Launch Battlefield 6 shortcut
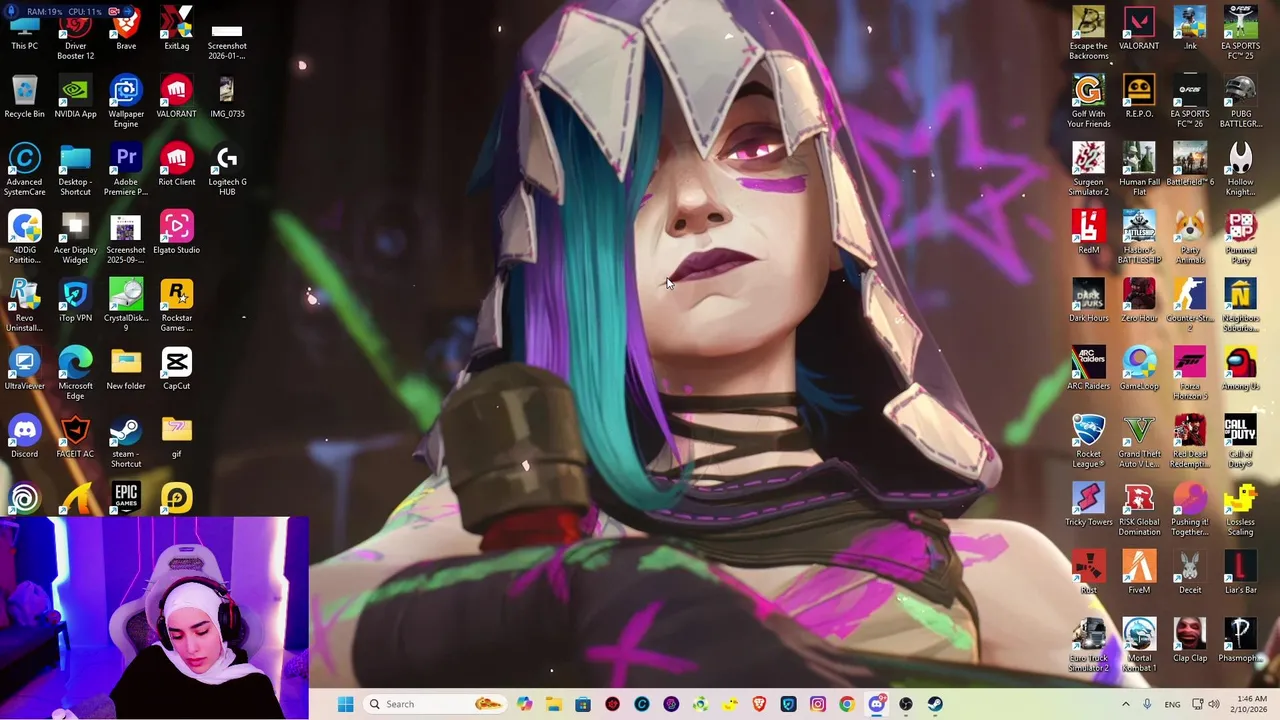 (1190, 166)
